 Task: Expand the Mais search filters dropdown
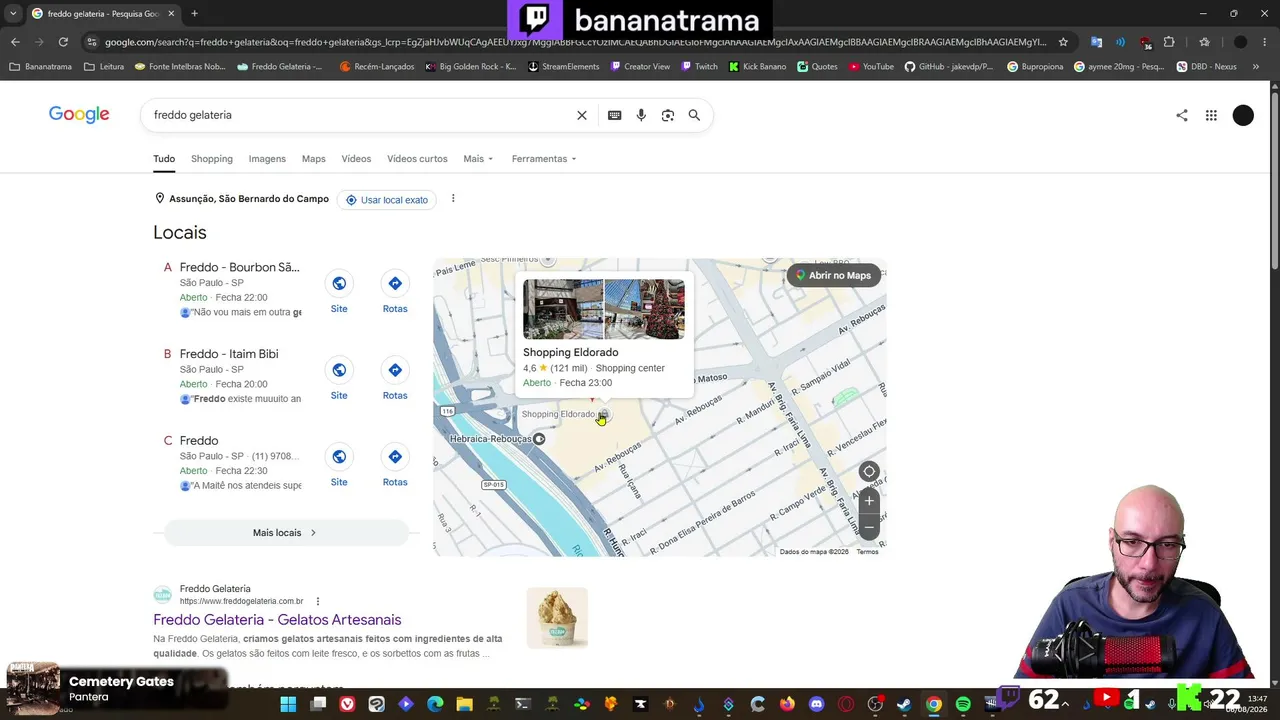478,159
